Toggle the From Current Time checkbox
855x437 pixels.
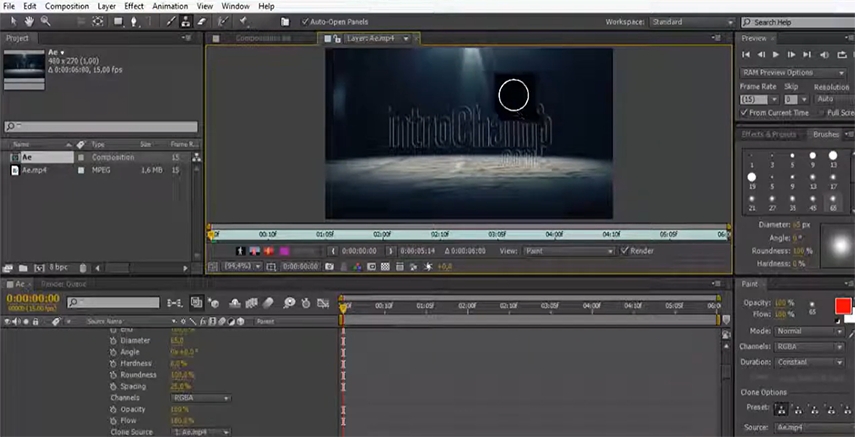(x=744, y=112)
